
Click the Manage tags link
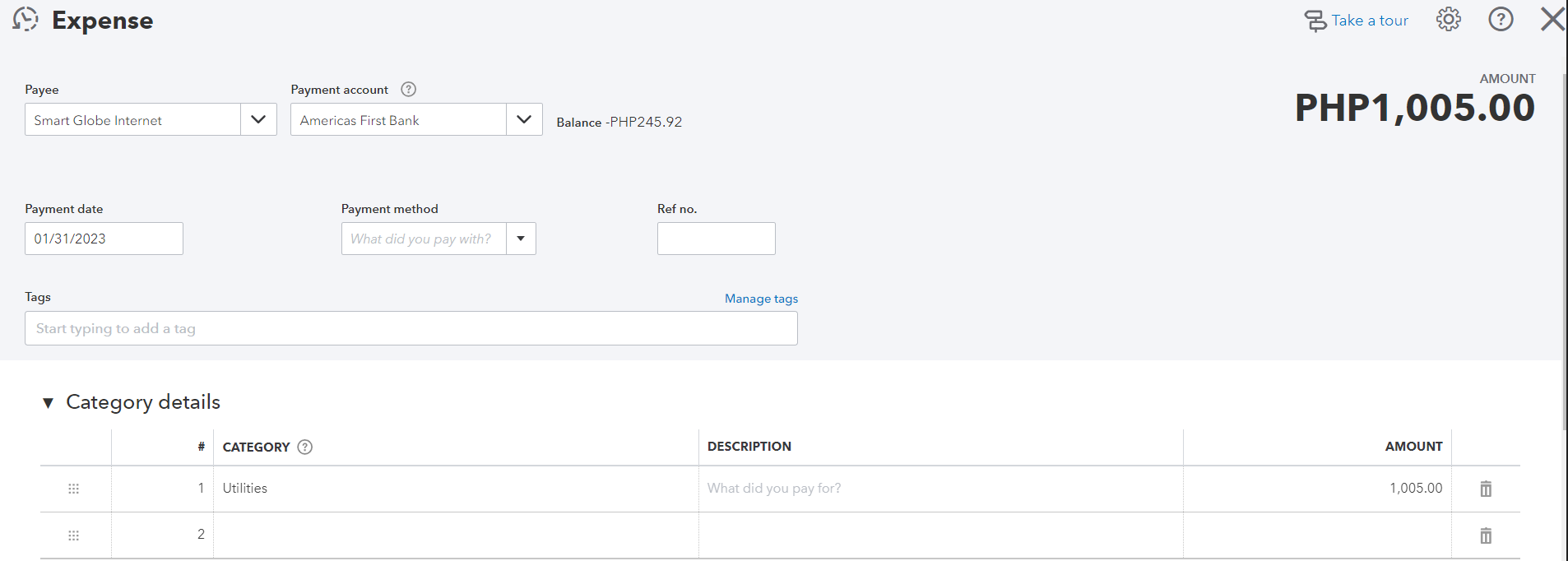[761, 299]
